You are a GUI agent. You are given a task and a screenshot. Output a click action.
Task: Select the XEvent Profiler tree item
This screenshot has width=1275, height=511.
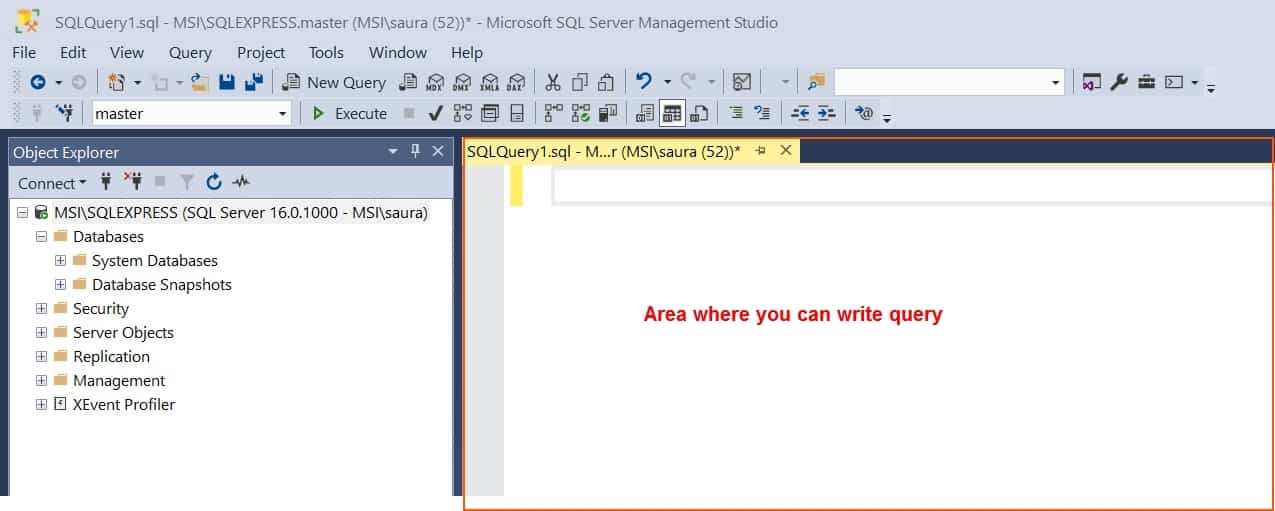tap(124, 405)
